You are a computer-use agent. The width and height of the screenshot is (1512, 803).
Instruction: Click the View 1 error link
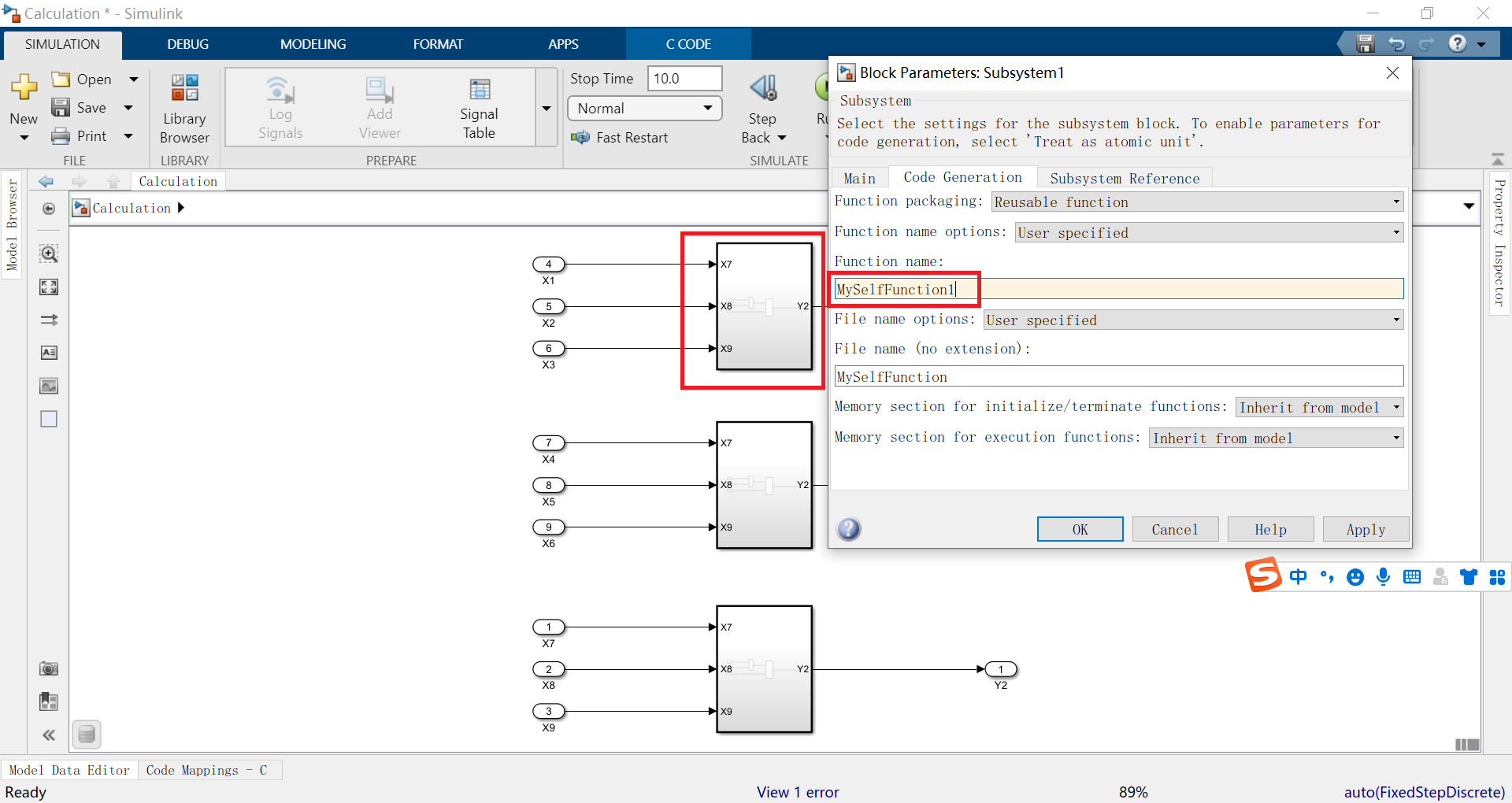(x=798, y=792)
